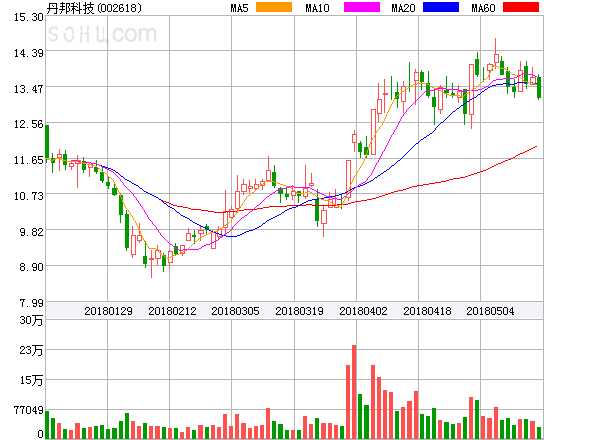Image resolution: width=600 pixels, height=440 pixels.
Task: Click the 10.73 price axis label
Action: (29, 196)
